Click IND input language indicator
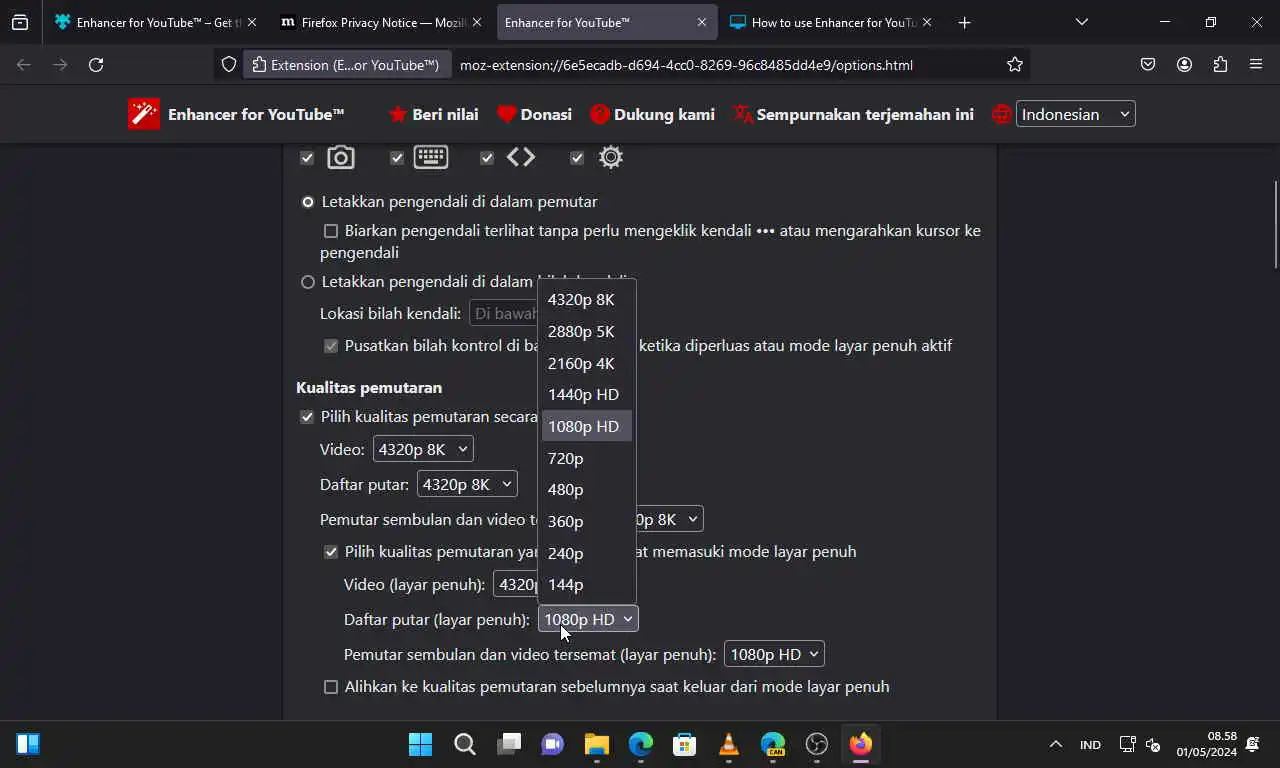 [1090, 744]
